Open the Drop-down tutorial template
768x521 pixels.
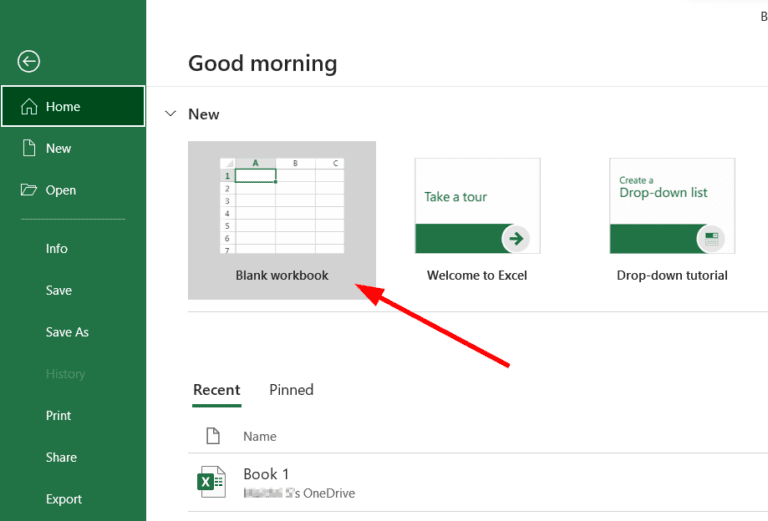(x=672, y=206)
